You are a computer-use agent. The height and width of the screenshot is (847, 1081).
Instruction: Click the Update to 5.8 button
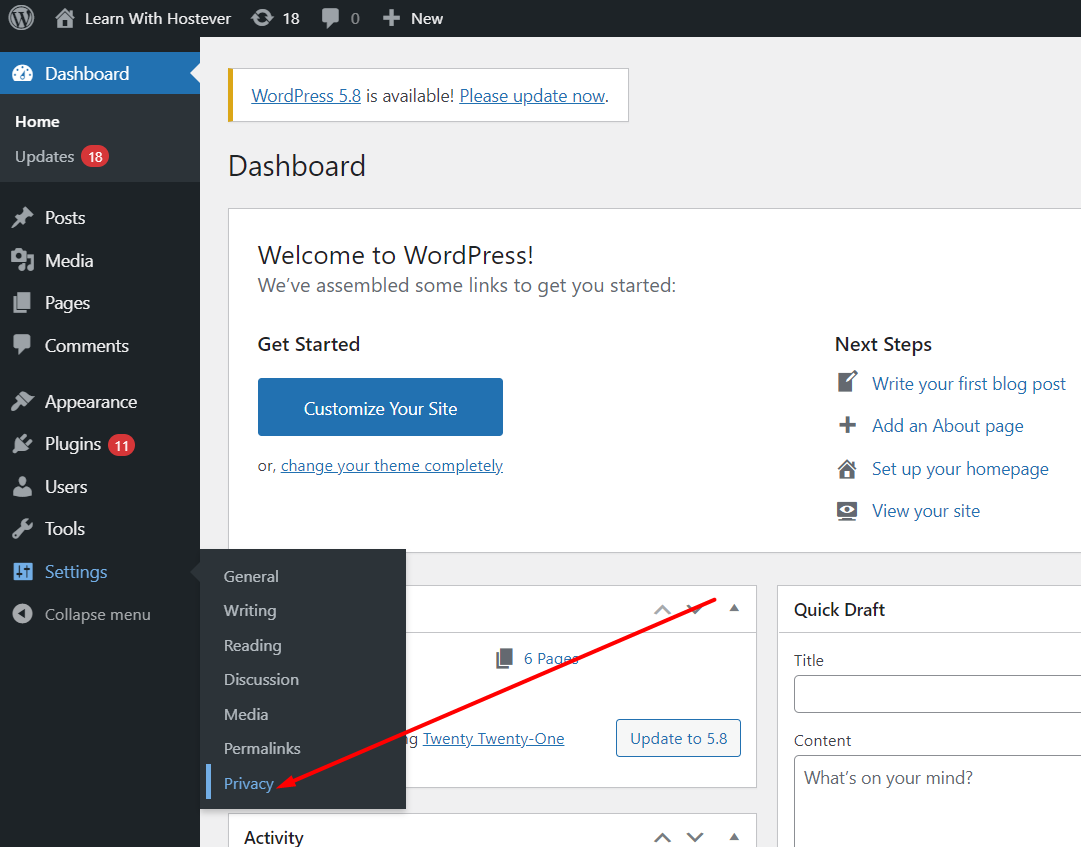coord(678,738)
